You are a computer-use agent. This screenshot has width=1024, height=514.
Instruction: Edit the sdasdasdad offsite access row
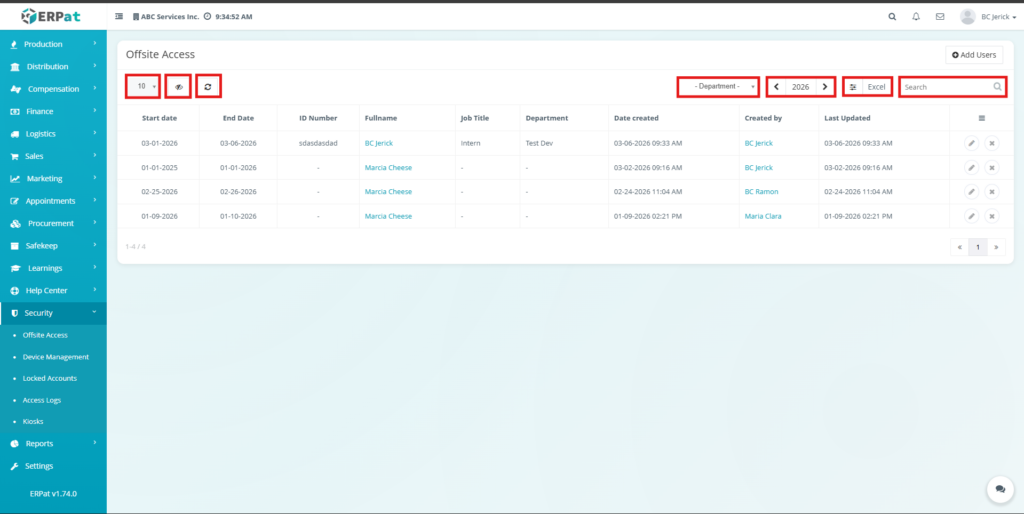[x=971, y=143]
